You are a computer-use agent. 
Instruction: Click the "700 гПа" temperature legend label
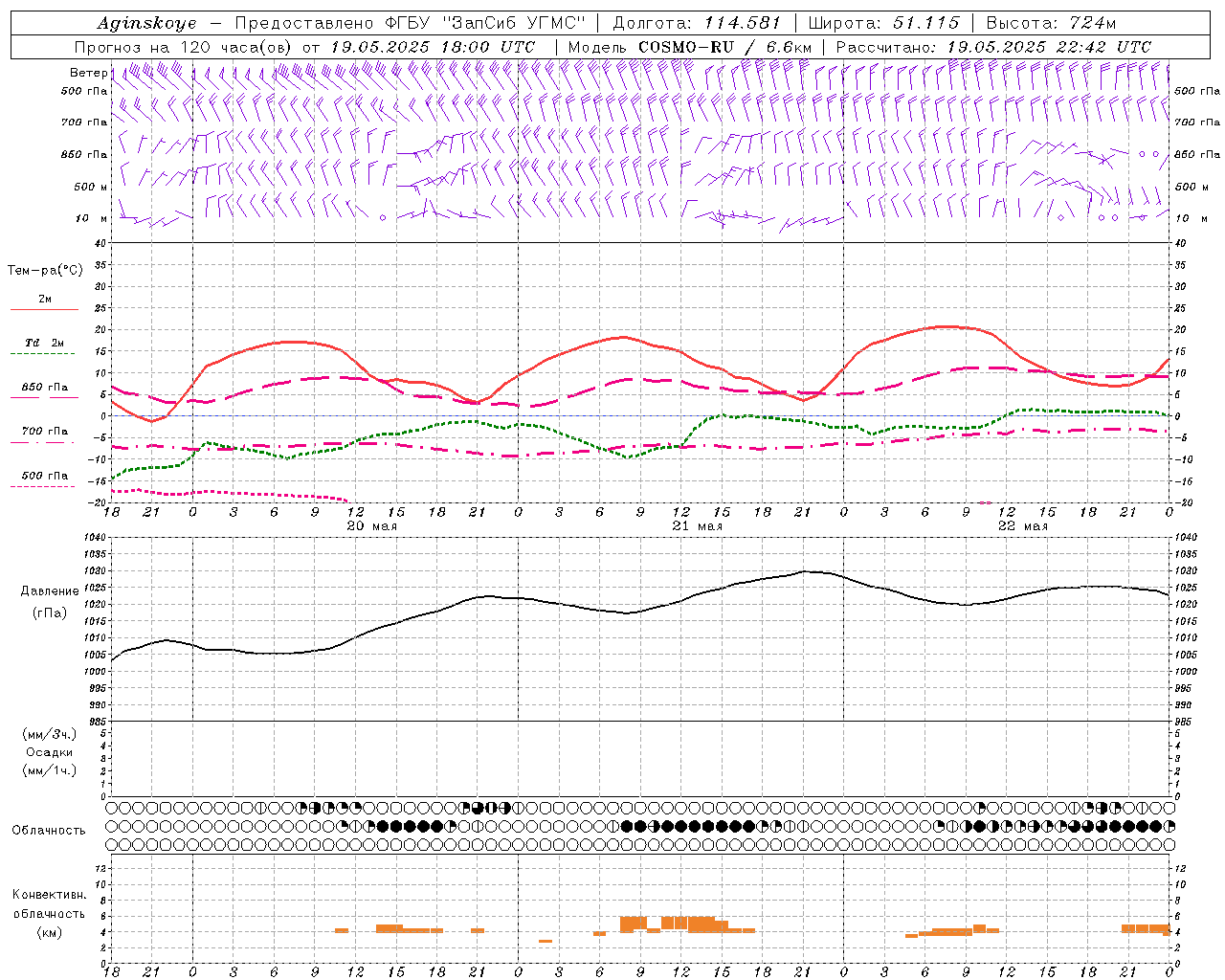[45, 432]
